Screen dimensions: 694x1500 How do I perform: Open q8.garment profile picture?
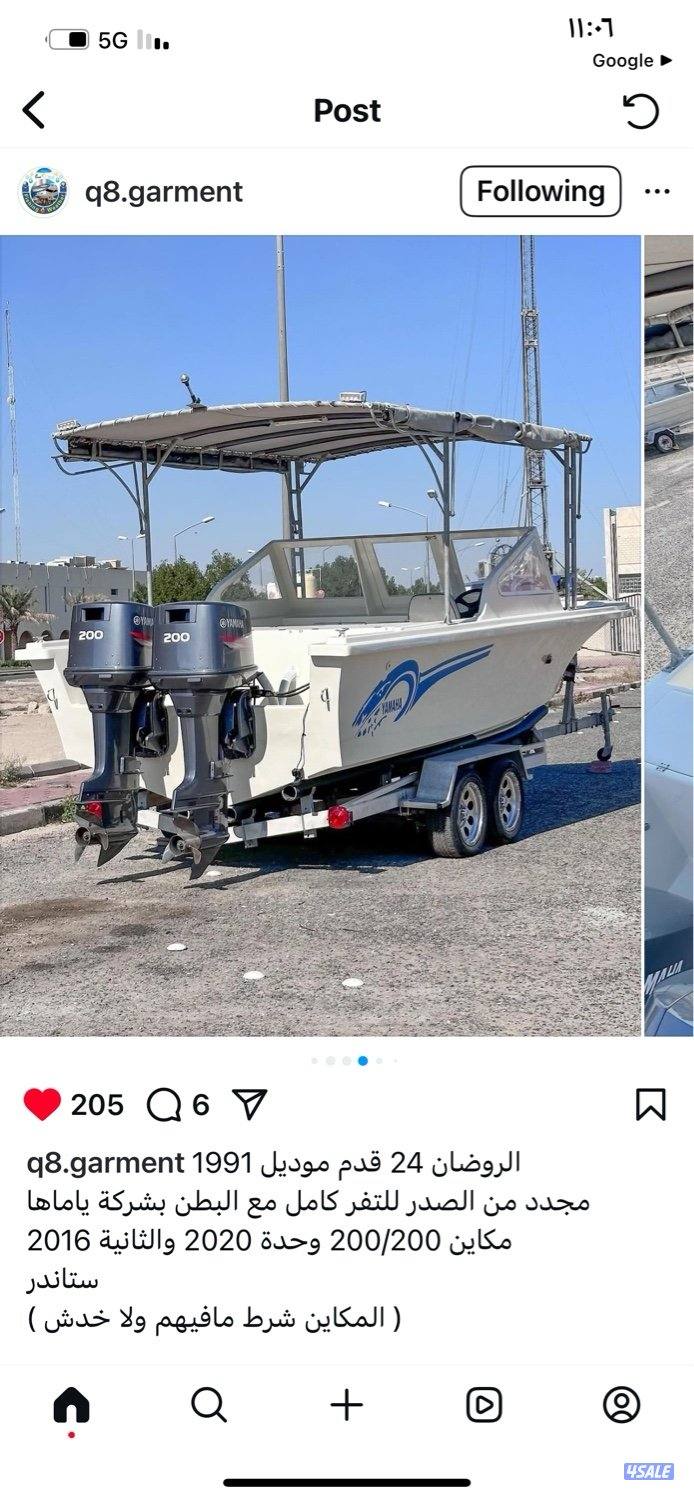click(43, 191)
